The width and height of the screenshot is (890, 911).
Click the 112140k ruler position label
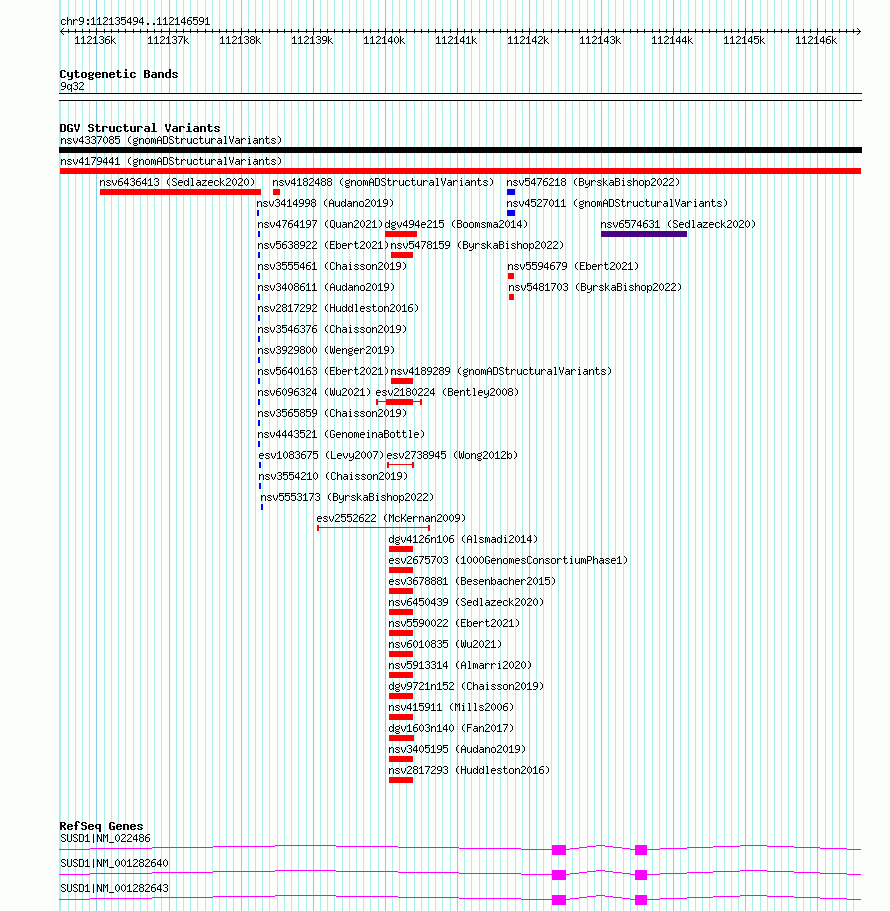[x=384, y=40]
